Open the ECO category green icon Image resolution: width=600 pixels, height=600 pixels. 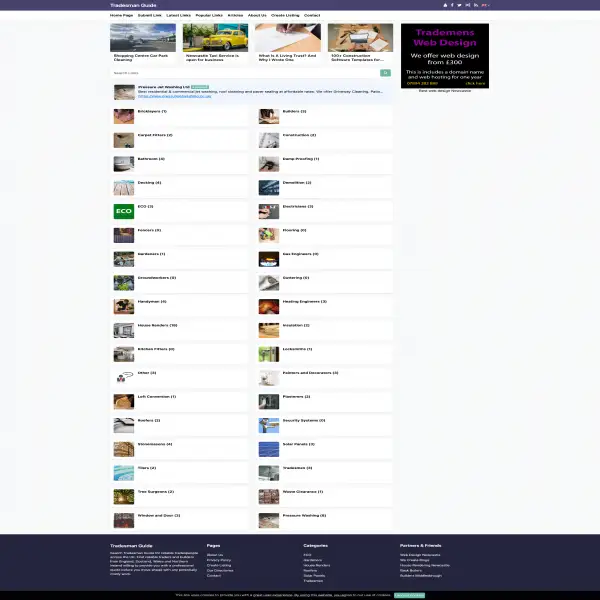124,211
